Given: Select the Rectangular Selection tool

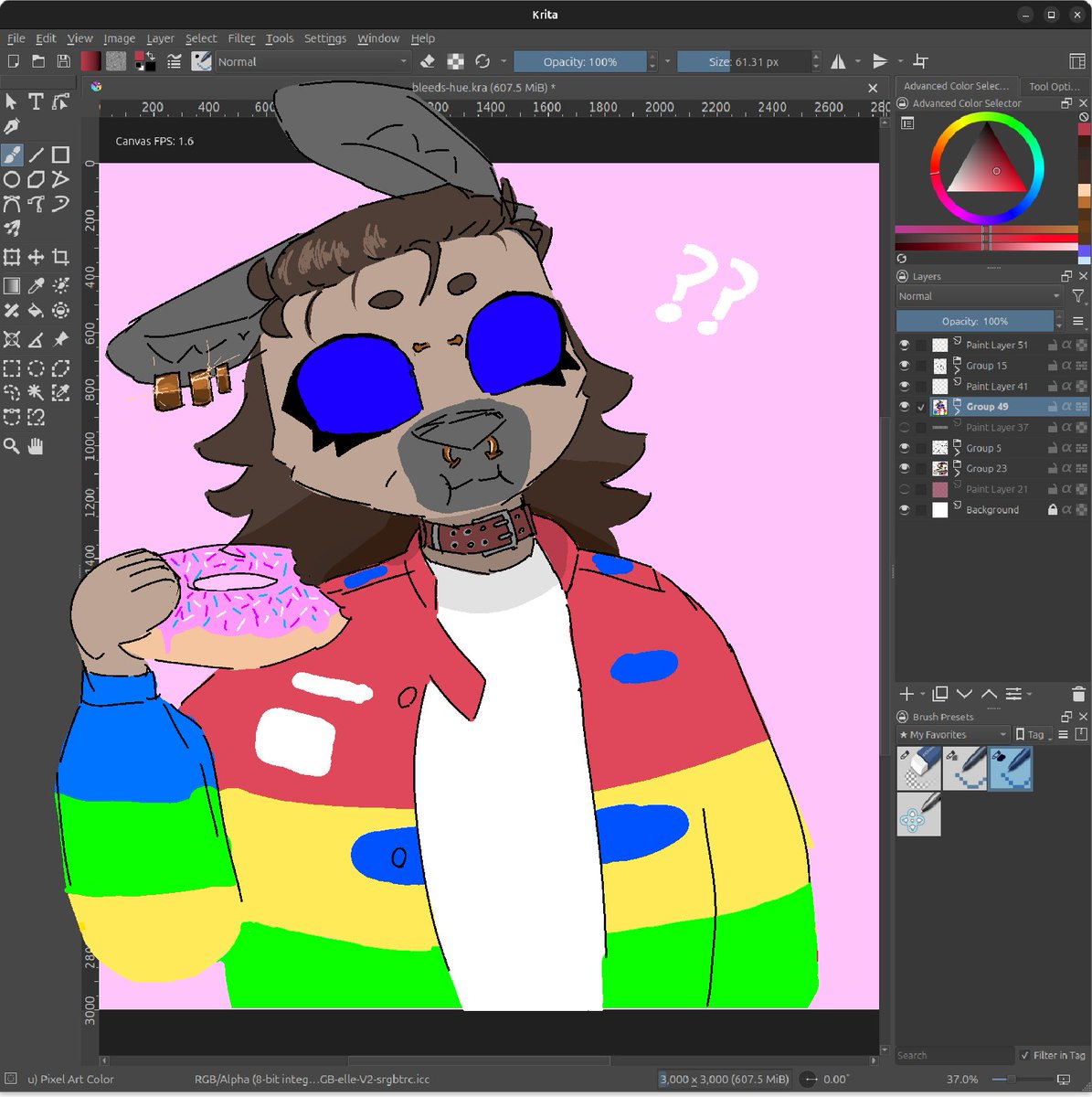Looking at the screenshot, I should [x=12, y=368].
